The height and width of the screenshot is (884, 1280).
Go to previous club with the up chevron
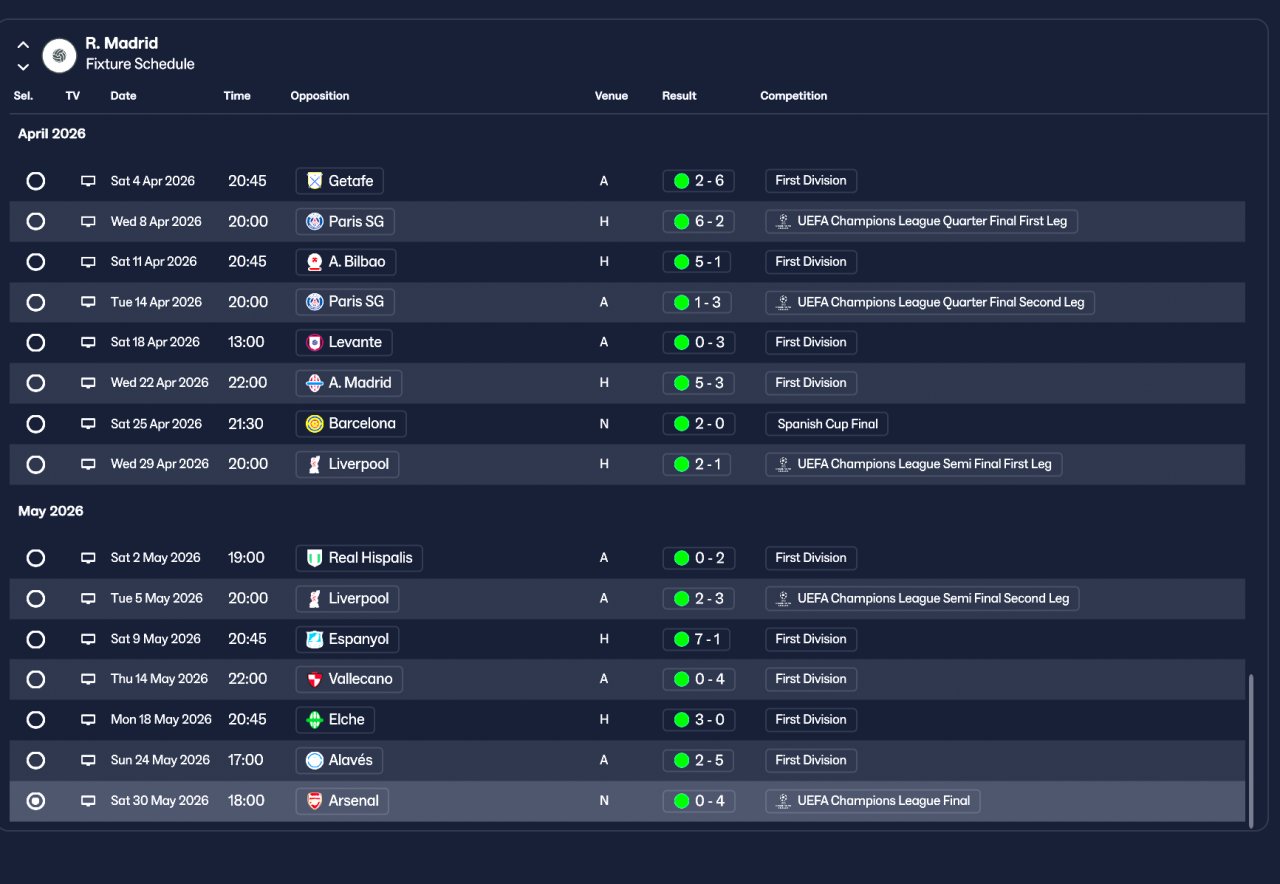point(23,45)
